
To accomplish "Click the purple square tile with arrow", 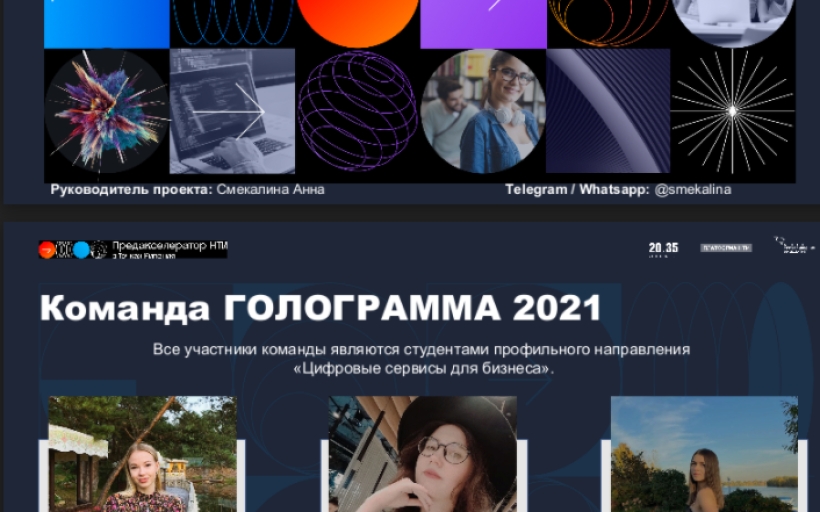I will coord(484,24).
